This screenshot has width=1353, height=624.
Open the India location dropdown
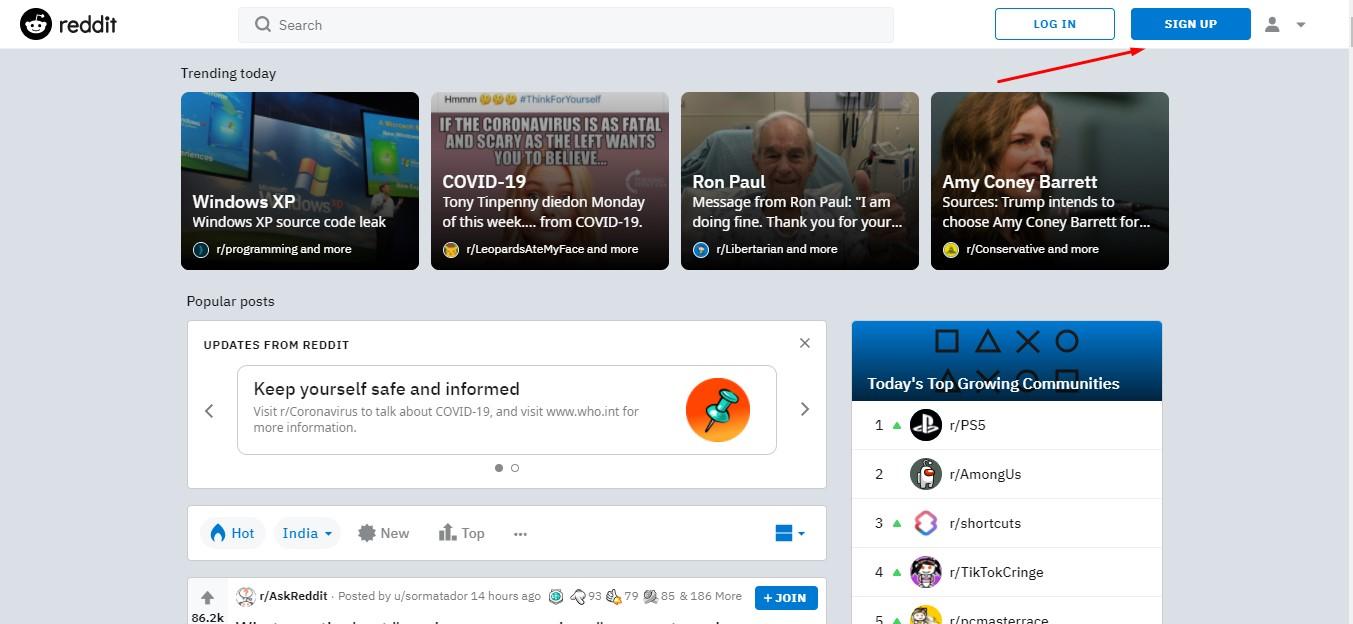pyautogui.click(x=307, y=533)
